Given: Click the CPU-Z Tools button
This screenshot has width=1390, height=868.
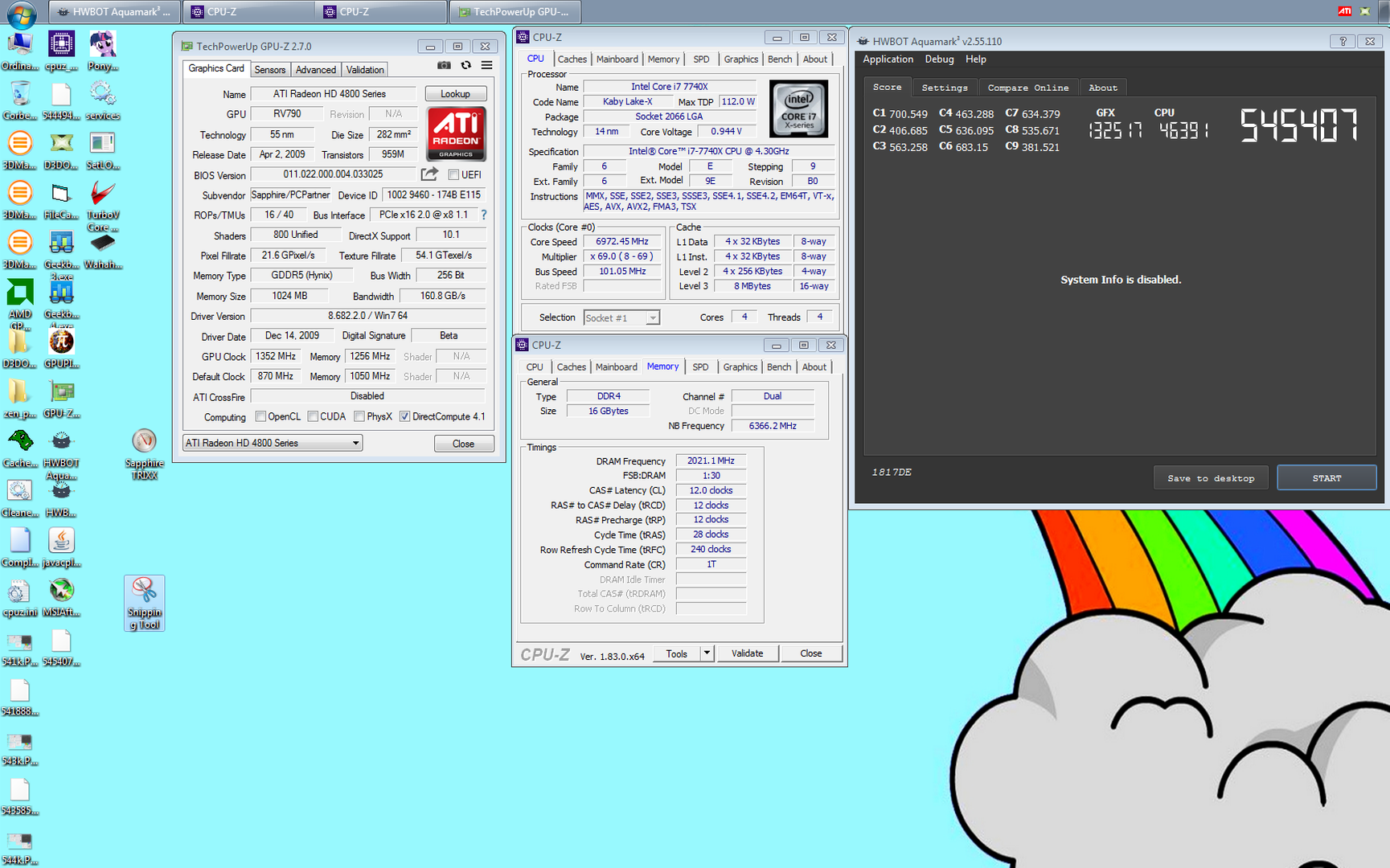Looking at the screenshot, I should point(677,653).
